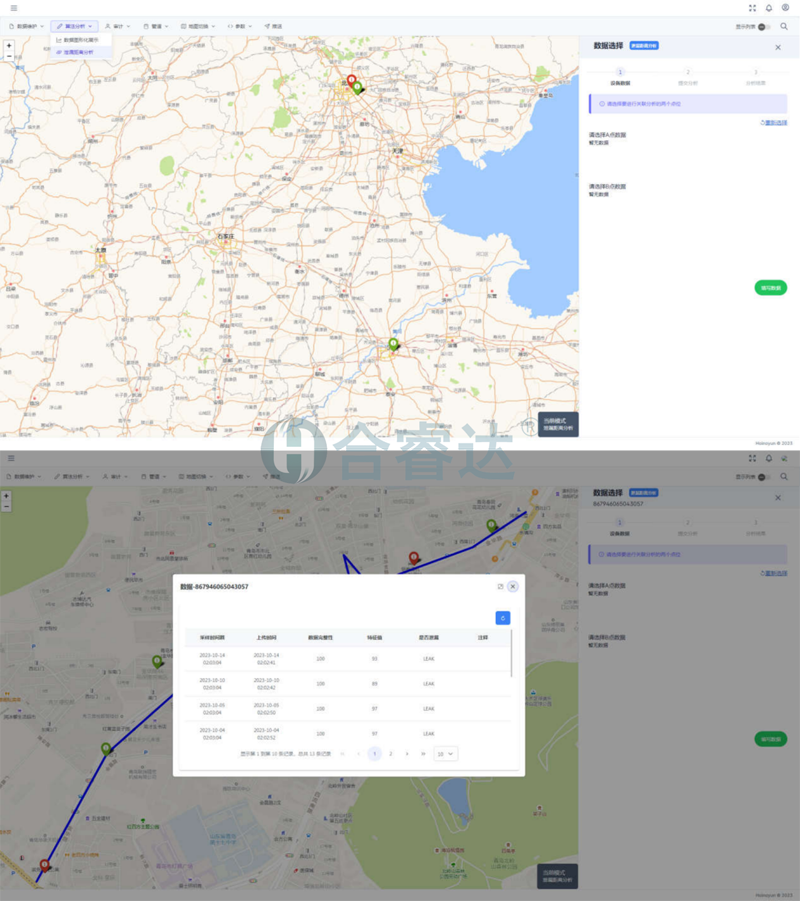Open the notification bell in the top header
This screenshot has height=901, width=800.
(x=769, y=8)
